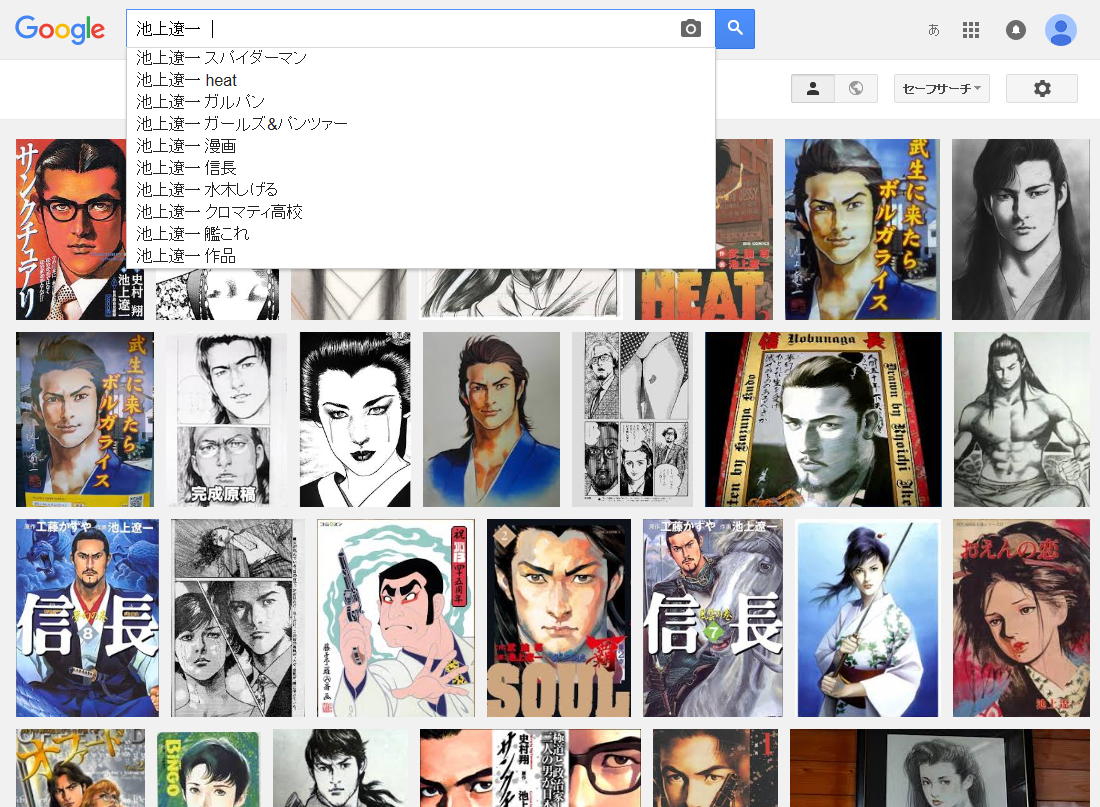
Task: Open the notifications bell
Action: (x=1015, y=29)
